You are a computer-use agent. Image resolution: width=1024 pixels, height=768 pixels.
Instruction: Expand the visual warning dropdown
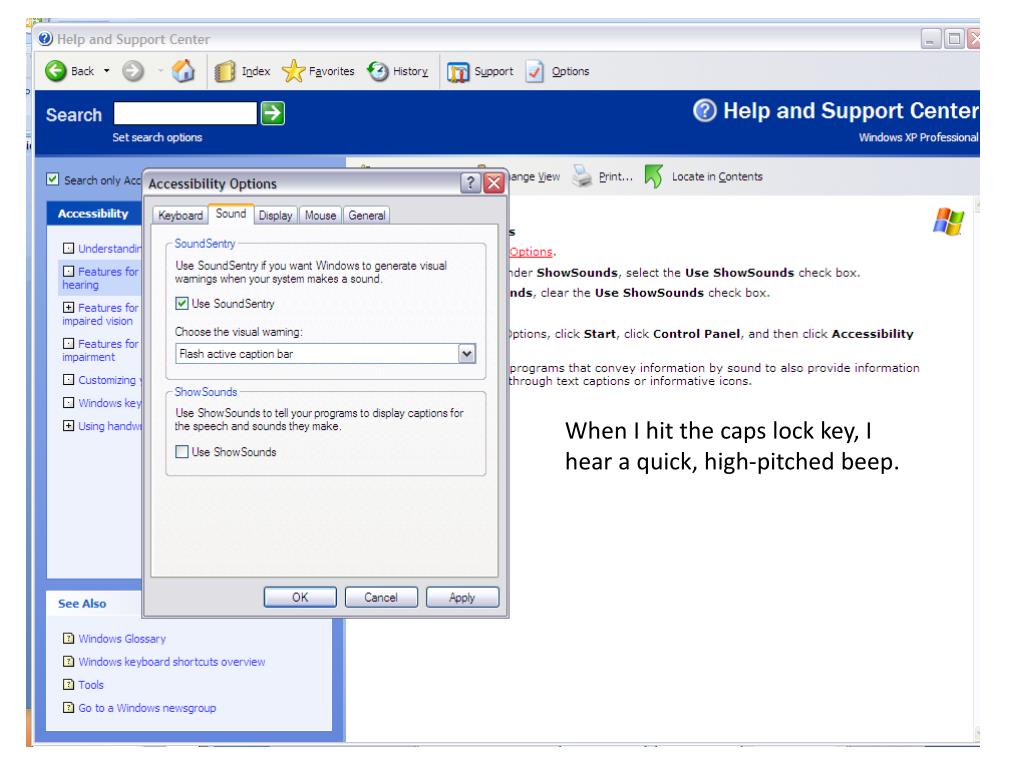click(463, 353)
